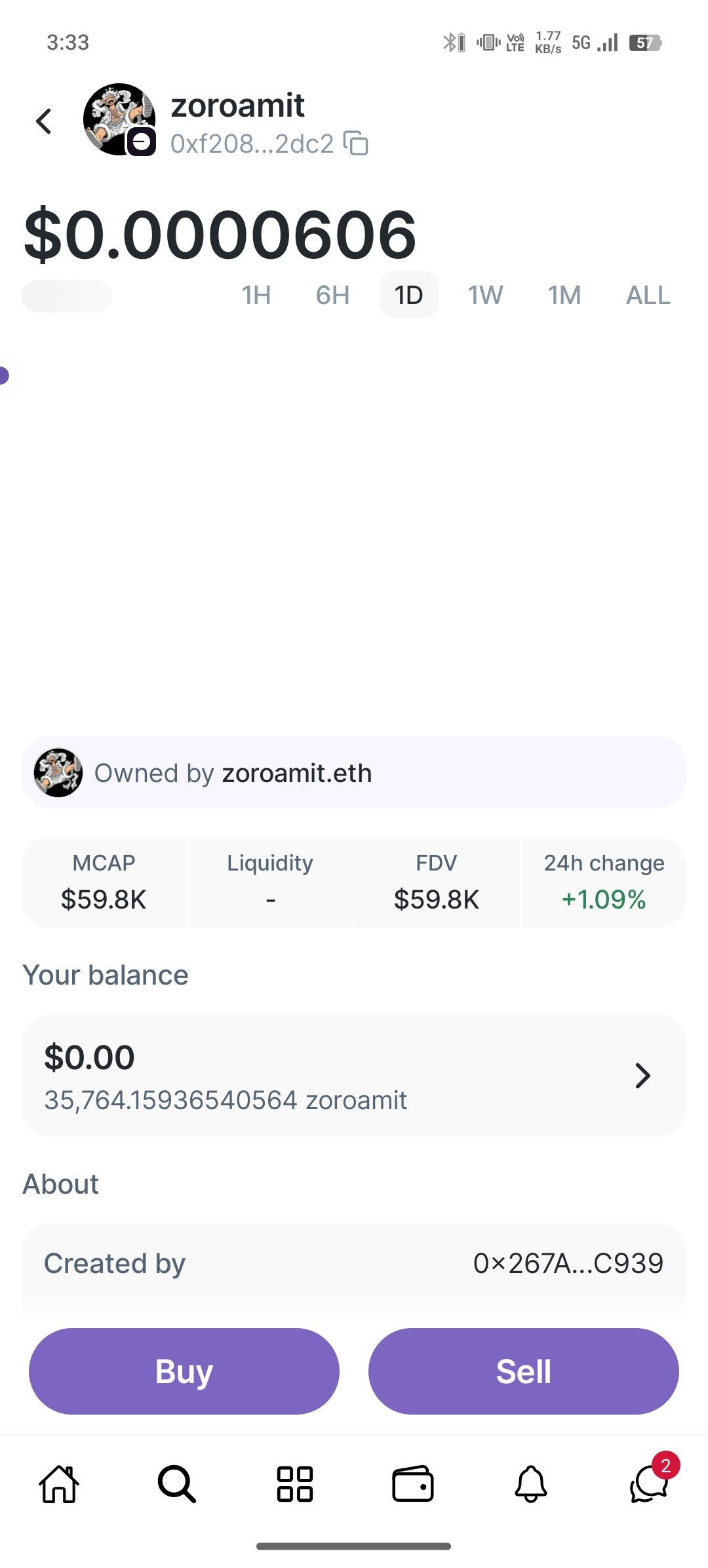Open chat messages with badge
The height and width of the screenshot is (1568, 708).
click(649, 1484)
